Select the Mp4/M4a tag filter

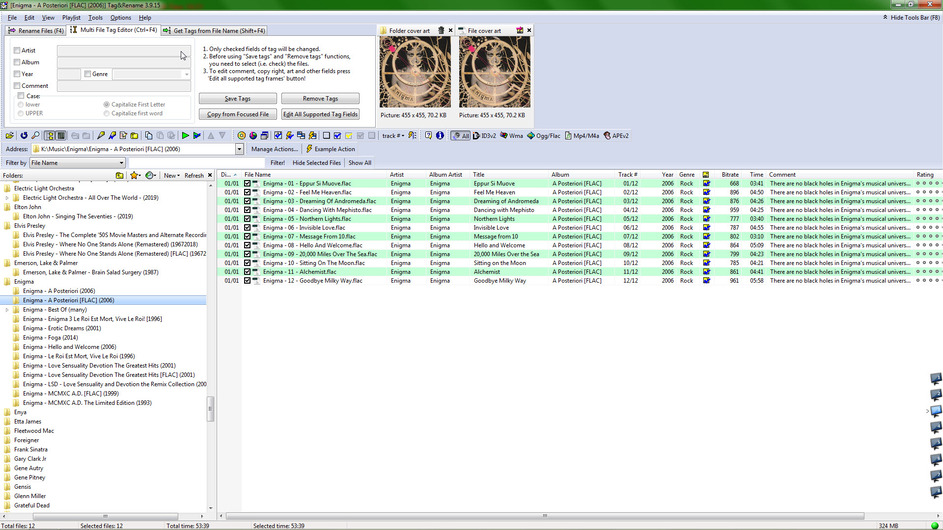coord(582,136)
